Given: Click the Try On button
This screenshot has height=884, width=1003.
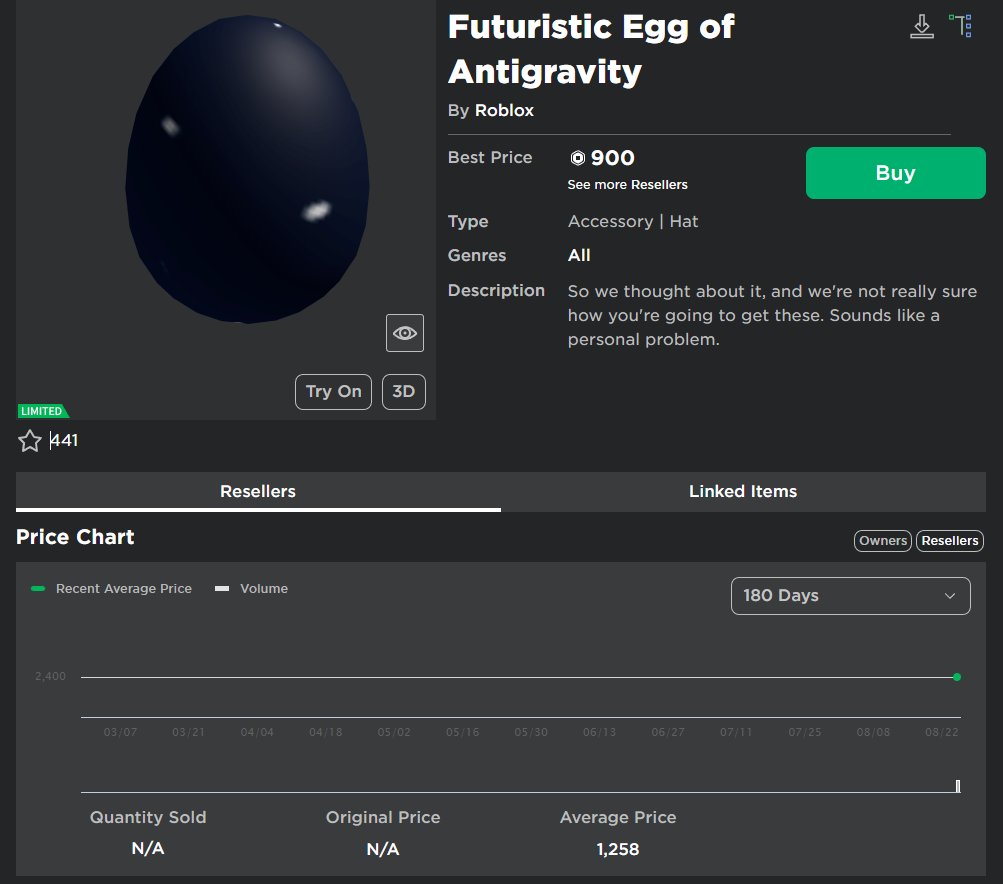Looking at the screenshot, I should (333, 391).
